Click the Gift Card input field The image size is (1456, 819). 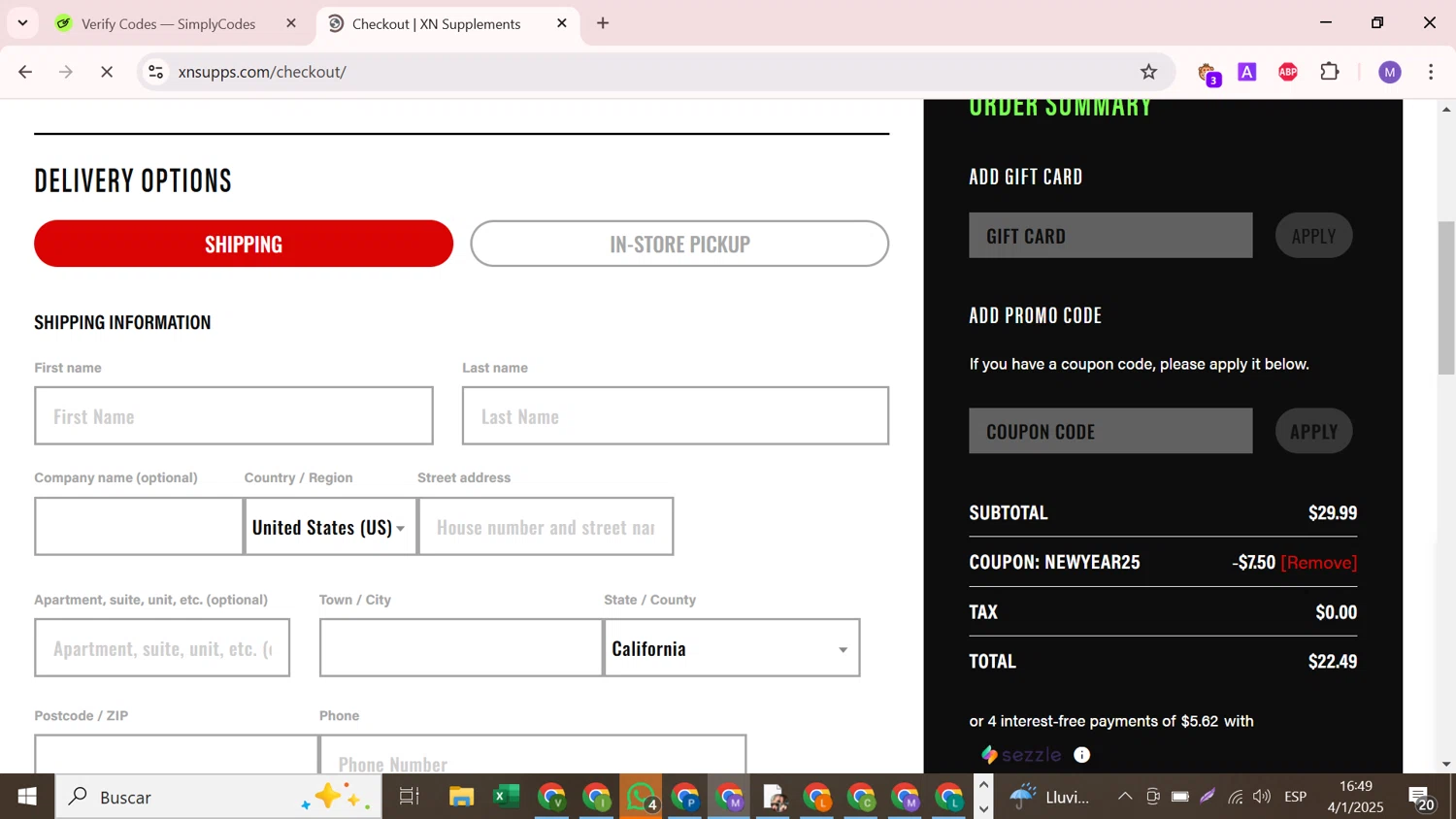tap(1110, 236)
